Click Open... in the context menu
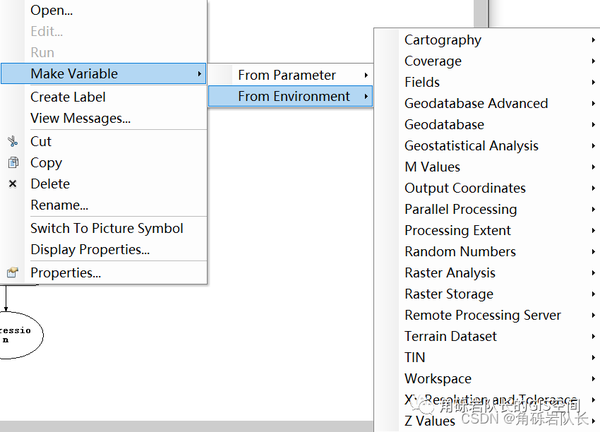This screenshot has height=432, width=600. tap(52, 10)
